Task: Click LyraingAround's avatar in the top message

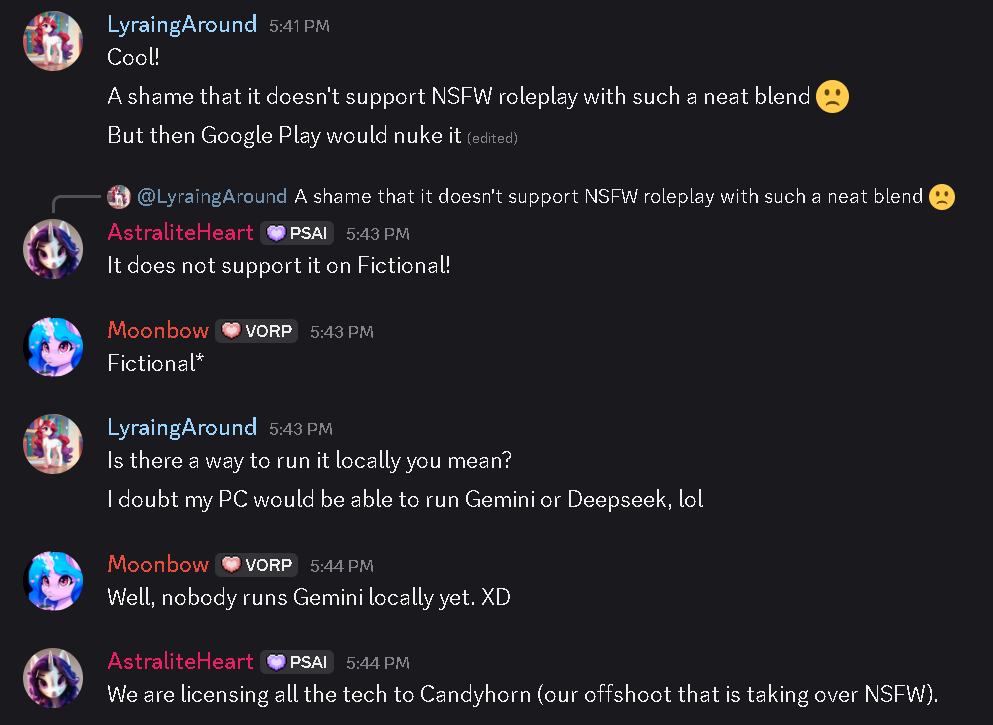Action: (x=52, y=41)
